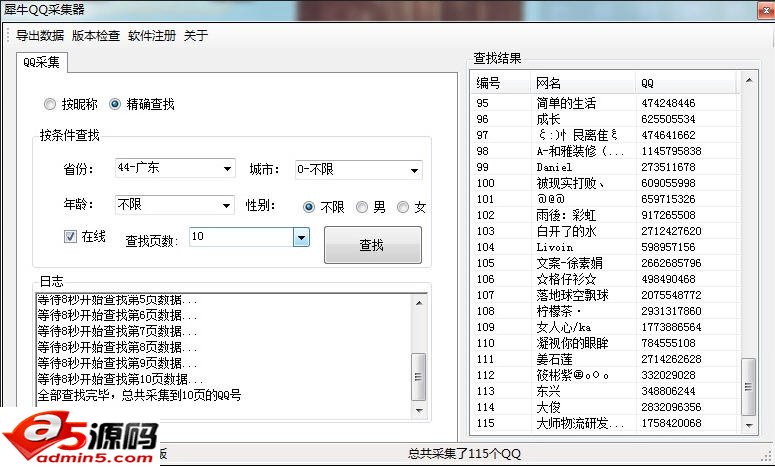Click QQ number 2075548772
775x467 pixels.
click(671, 295)
